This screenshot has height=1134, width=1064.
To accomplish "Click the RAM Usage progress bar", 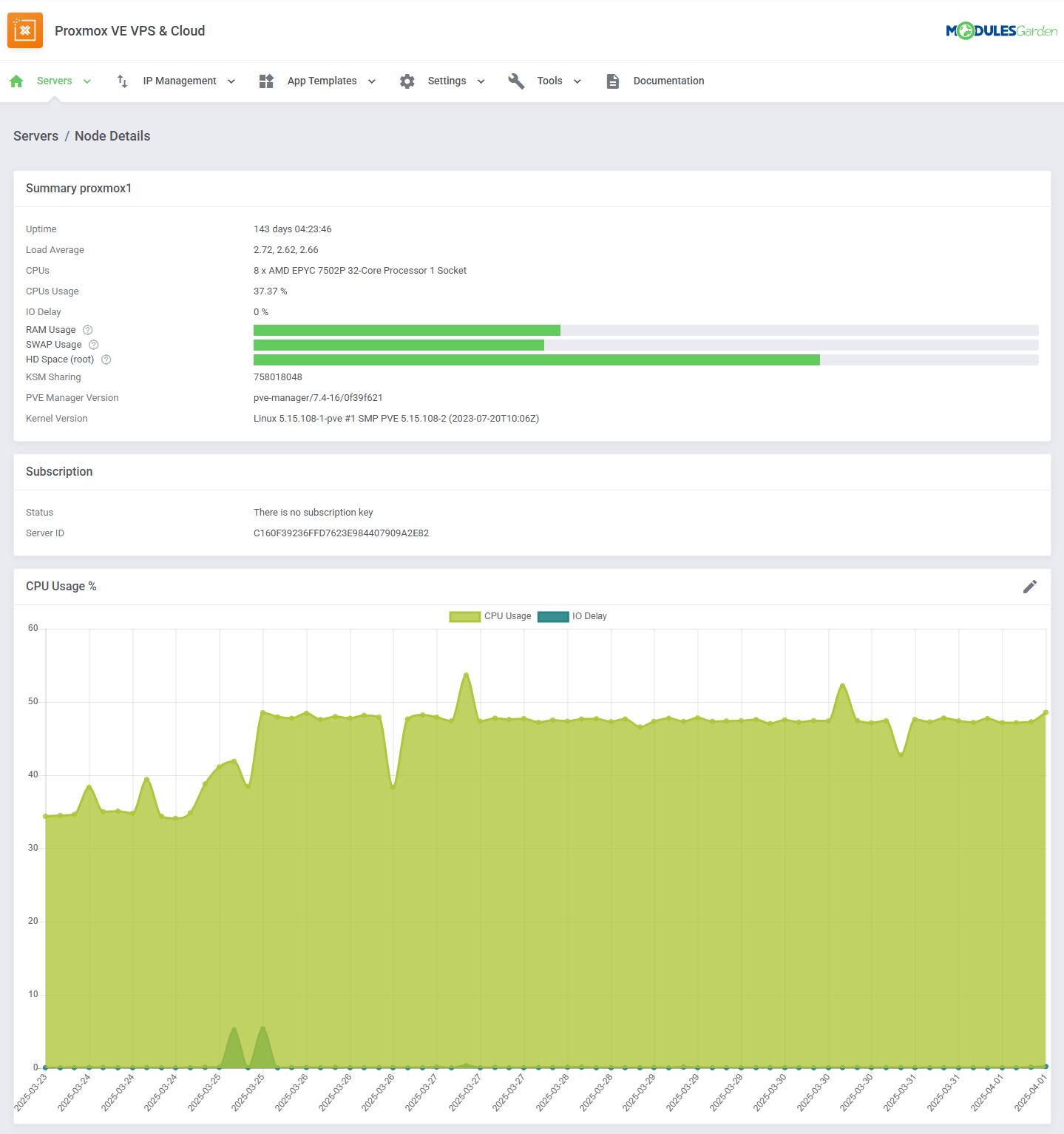I will (646, 330).
